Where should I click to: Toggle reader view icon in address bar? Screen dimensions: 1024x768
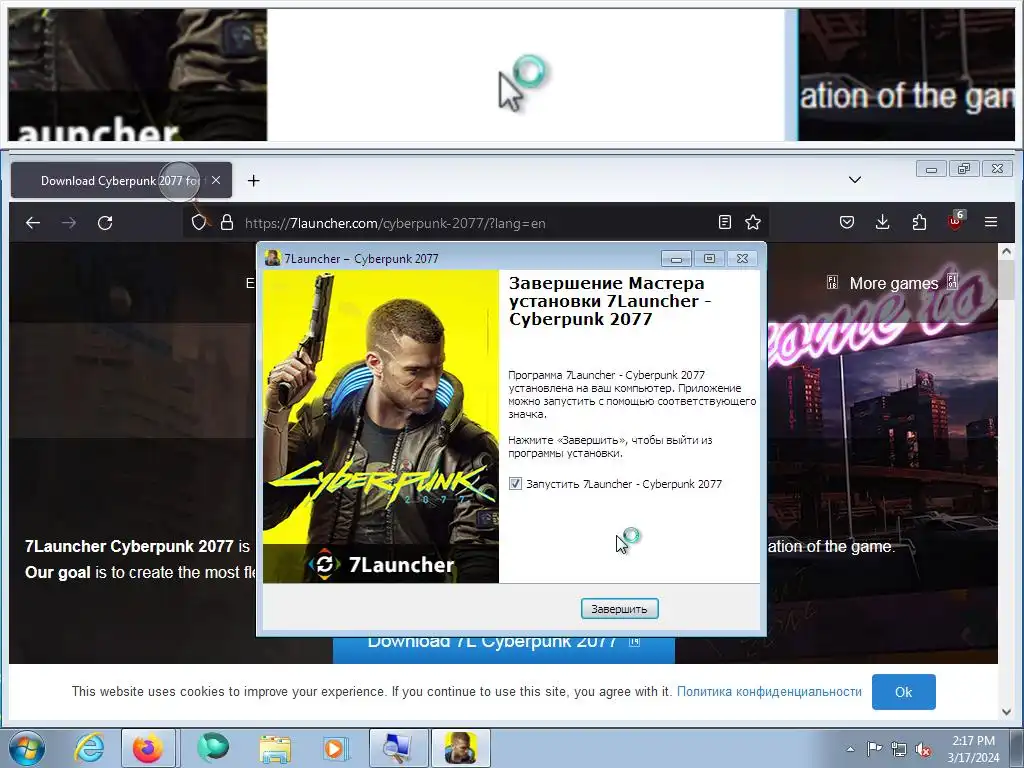coord(724,223)
